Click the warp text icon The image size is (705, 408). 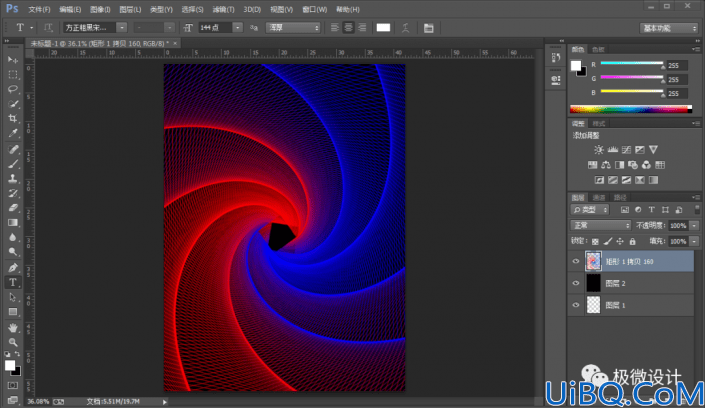pyautogui.click(x=406, y=28)
